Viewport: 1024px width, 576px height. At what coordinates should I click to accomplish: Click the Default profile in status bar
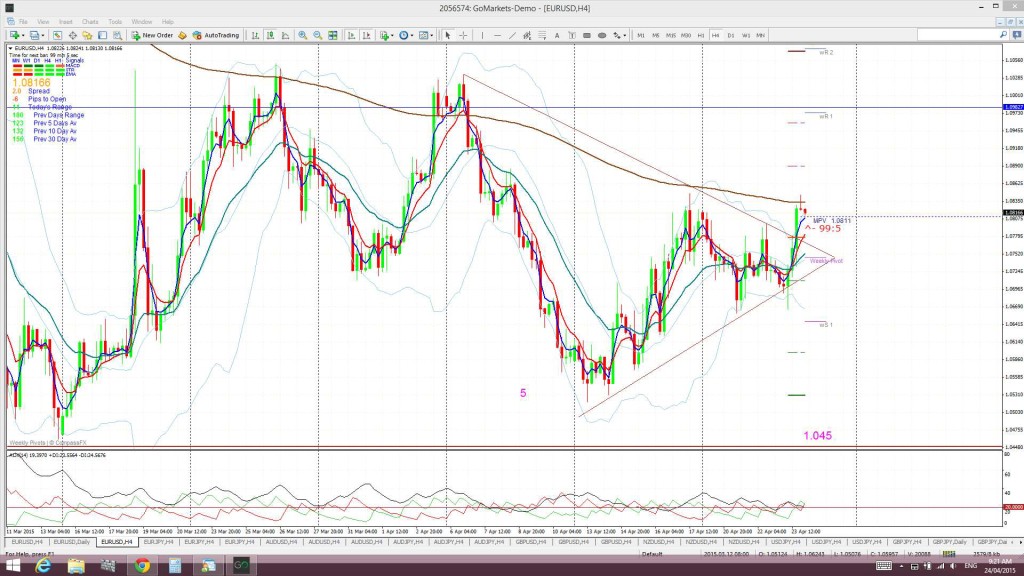[652, 554]
